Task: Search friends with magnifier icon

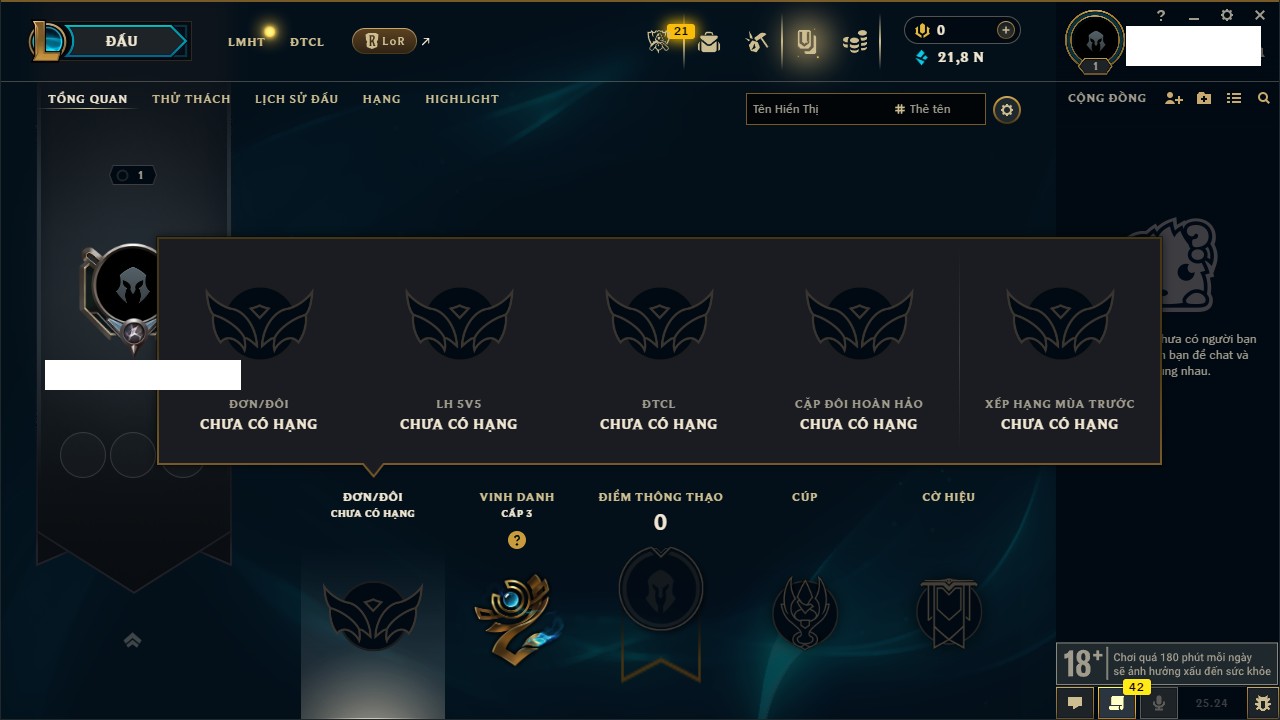Action: (1264, 98)
